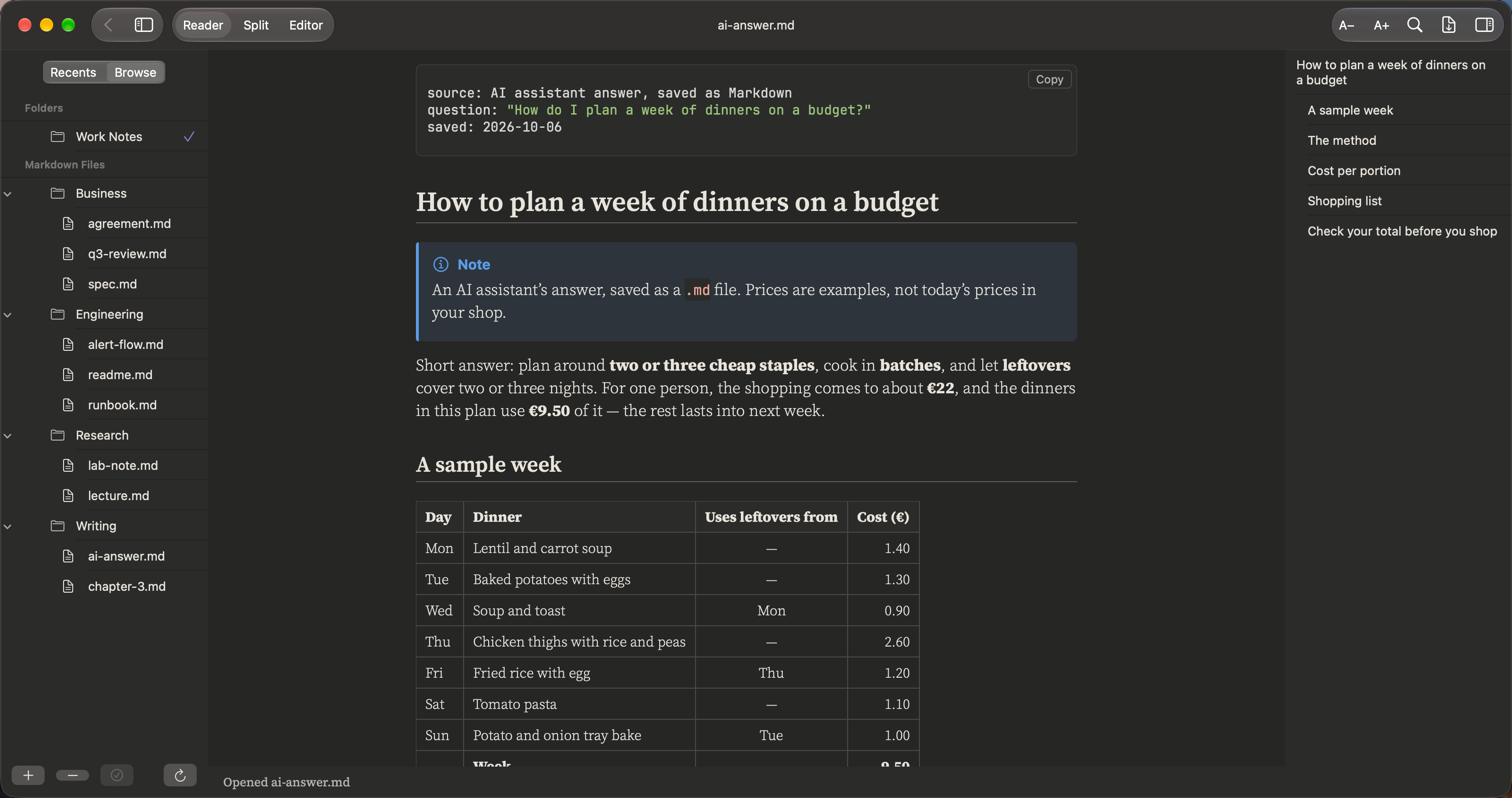Go back with the chevron arrow
Image resolution: width=1512 pixels, height=798 pixels.
pos(108,25)
